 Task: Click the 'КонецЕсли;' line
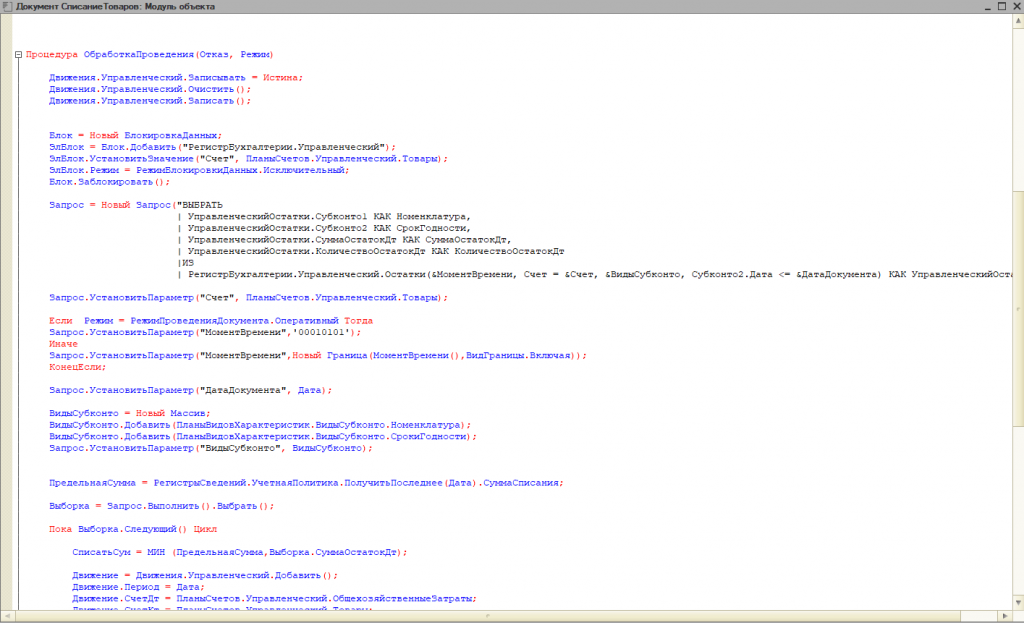[78, 368]
